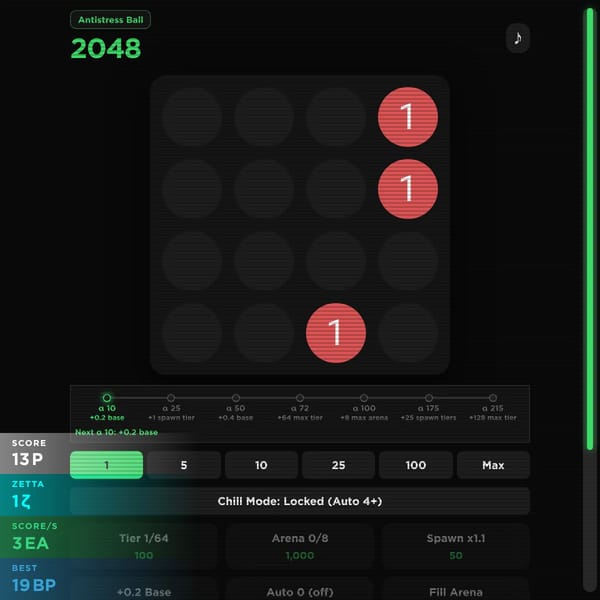Click the ZETTA 1ζ panel
Viewport: 600px width, 600px height.
34,495
